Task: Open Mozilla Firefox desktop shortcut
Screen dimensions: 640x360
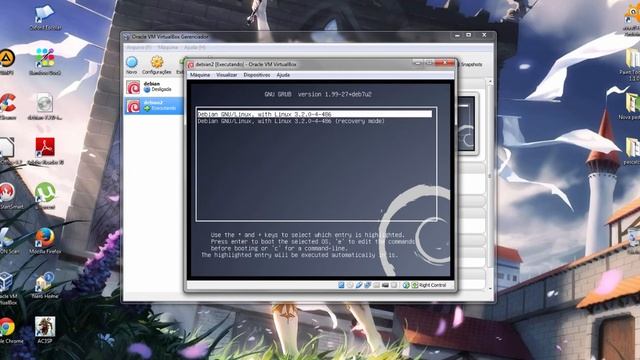Action: point(45,241)
